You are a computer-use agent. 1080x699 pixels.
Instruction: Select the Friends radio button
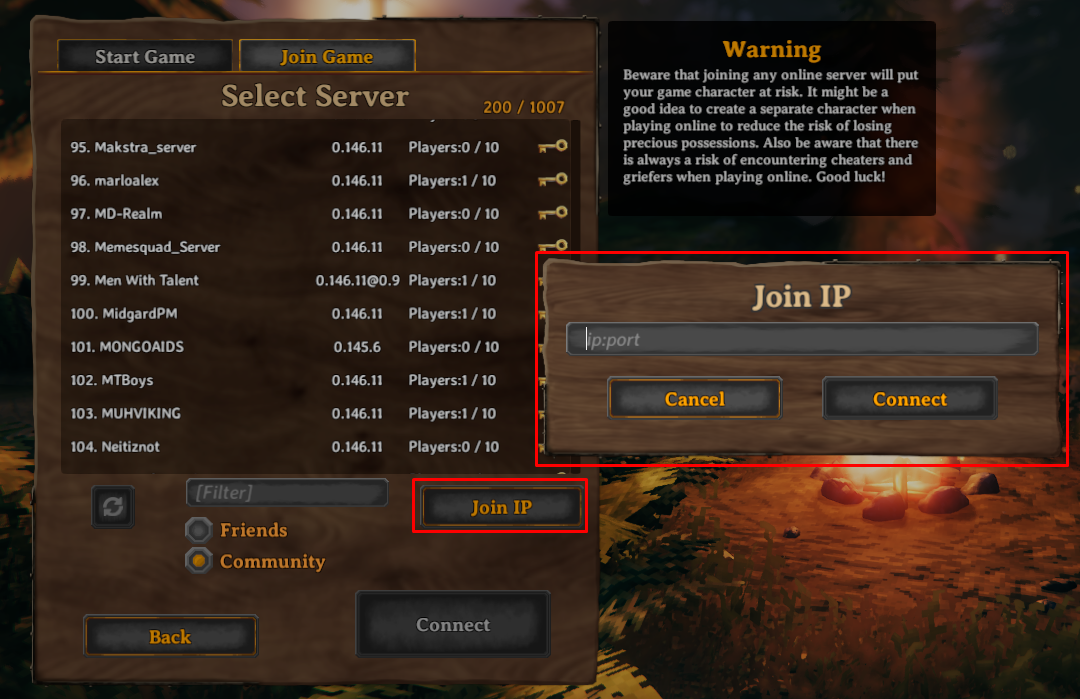198,530
